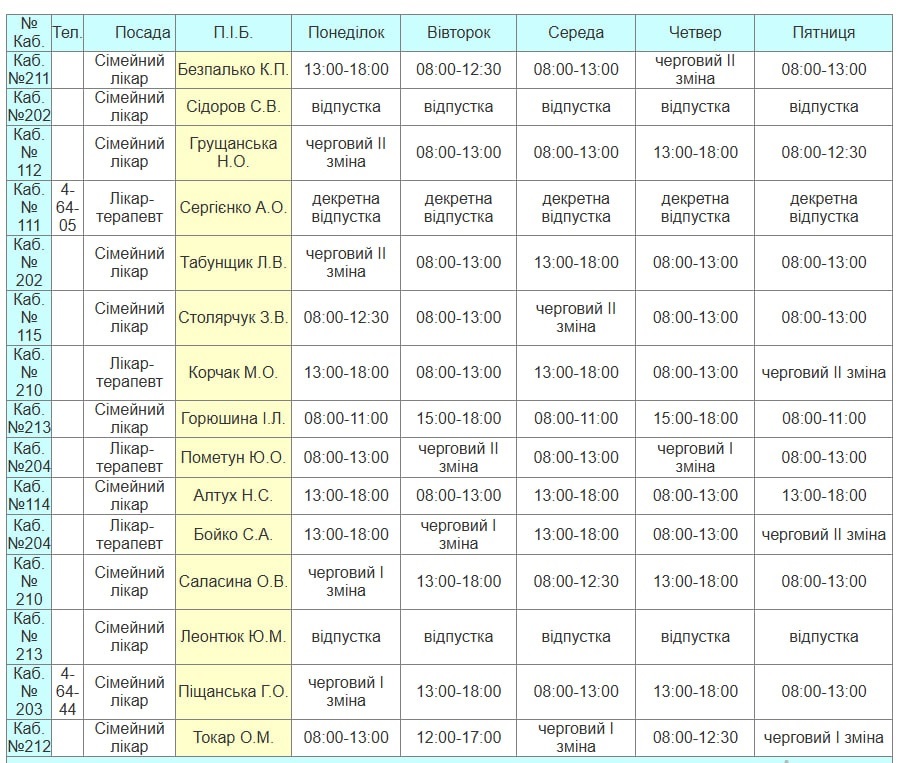Viewport: 901px width, 763px height.
Task: Click the cabinet cell "Каб. №211"
Action: [x=29, y=70]
